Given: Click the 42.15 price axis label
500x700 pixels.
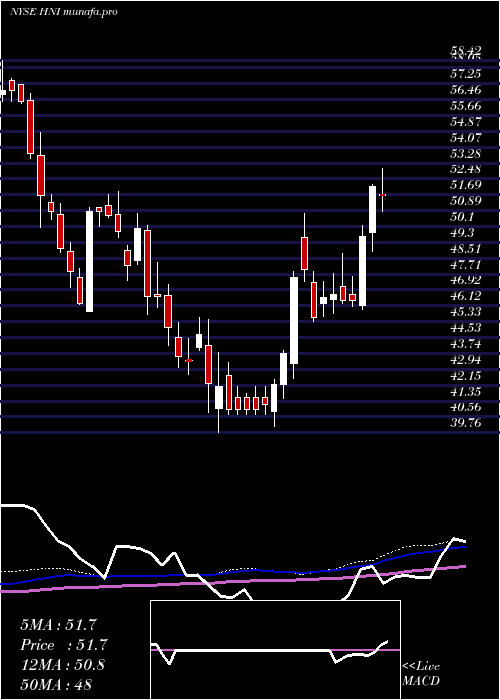Looking at the screenshot, I should pyautogui.click(x=466, y=375).
